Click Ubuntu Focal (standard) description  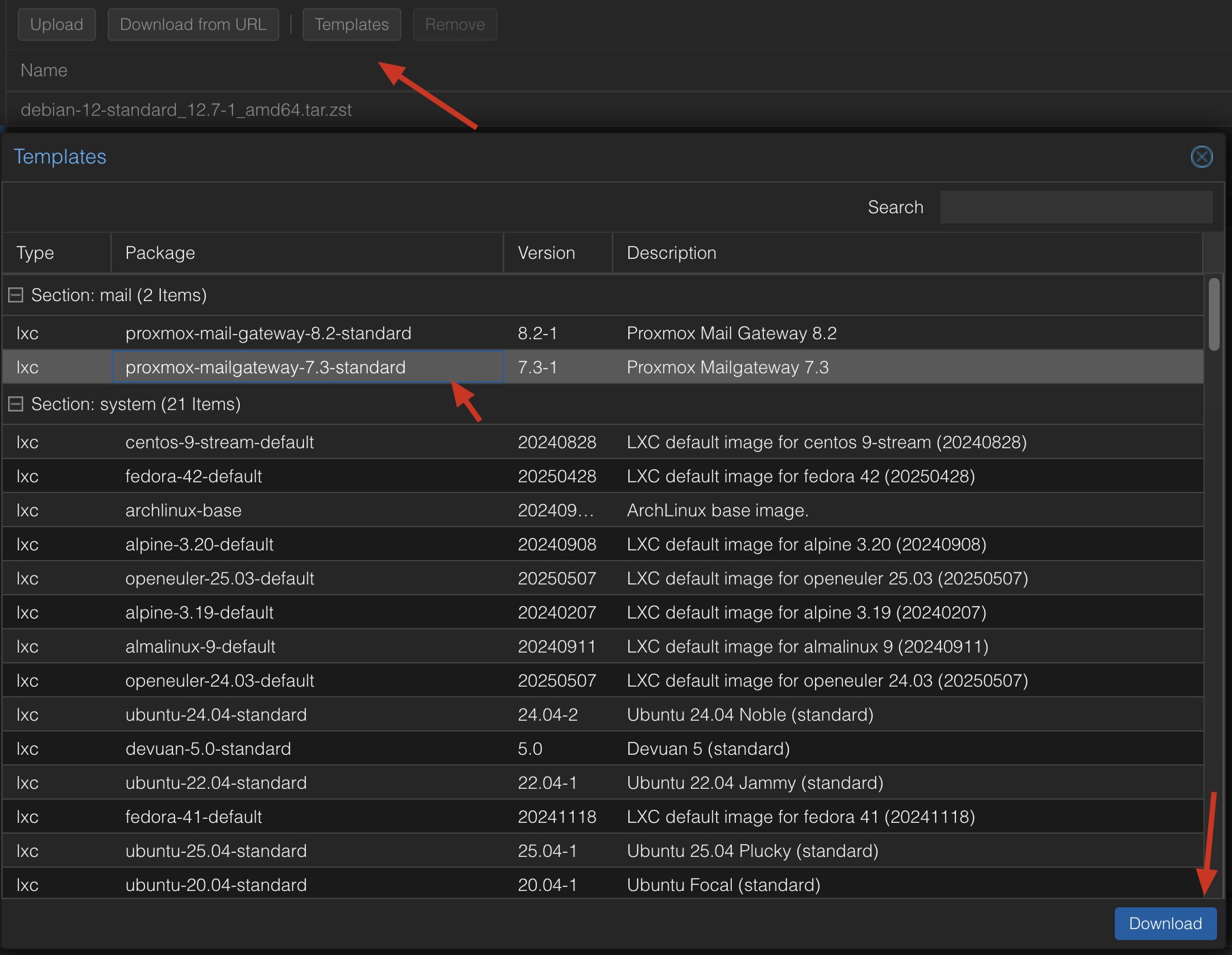pos(724,885)
